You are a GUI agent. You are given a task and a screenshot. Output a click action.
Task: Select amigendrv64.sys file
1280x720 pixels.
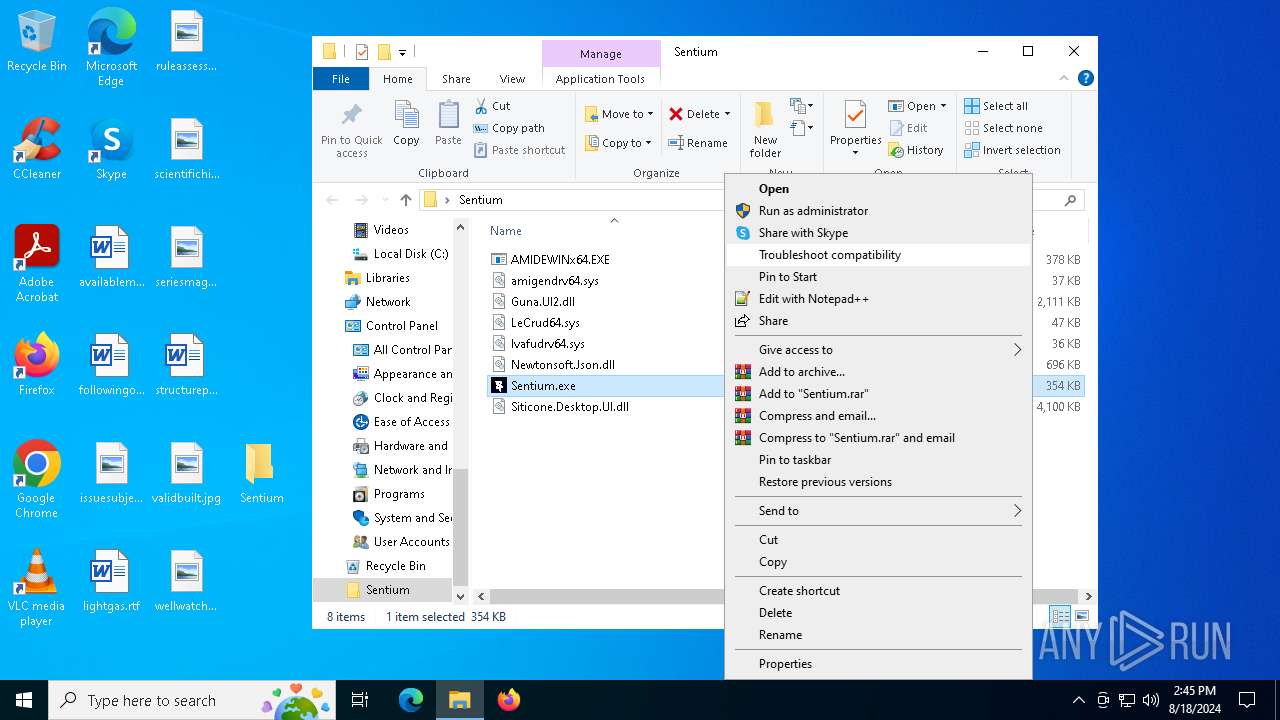point(554,281)
